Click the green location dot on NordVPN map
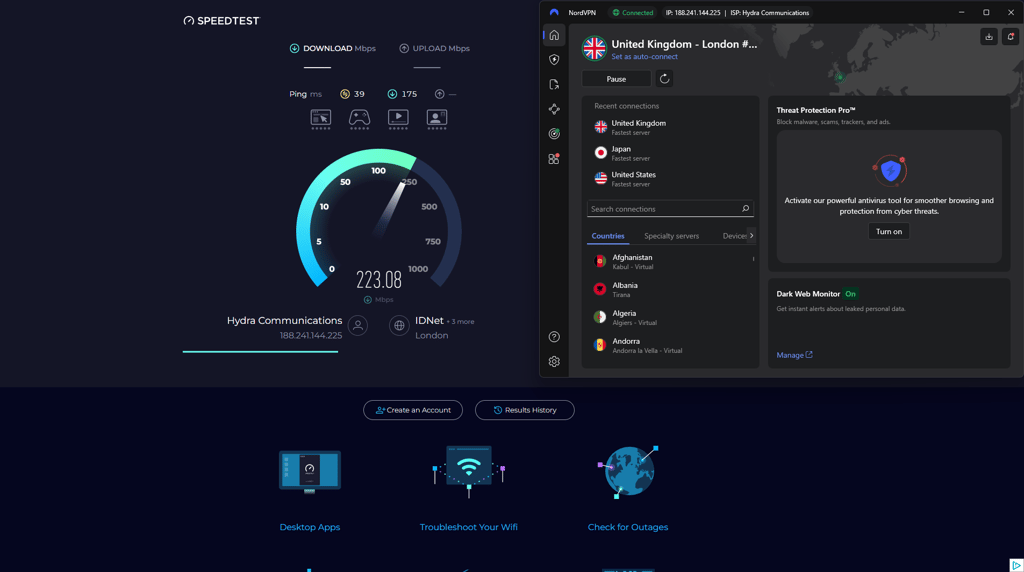 [840, 77]
